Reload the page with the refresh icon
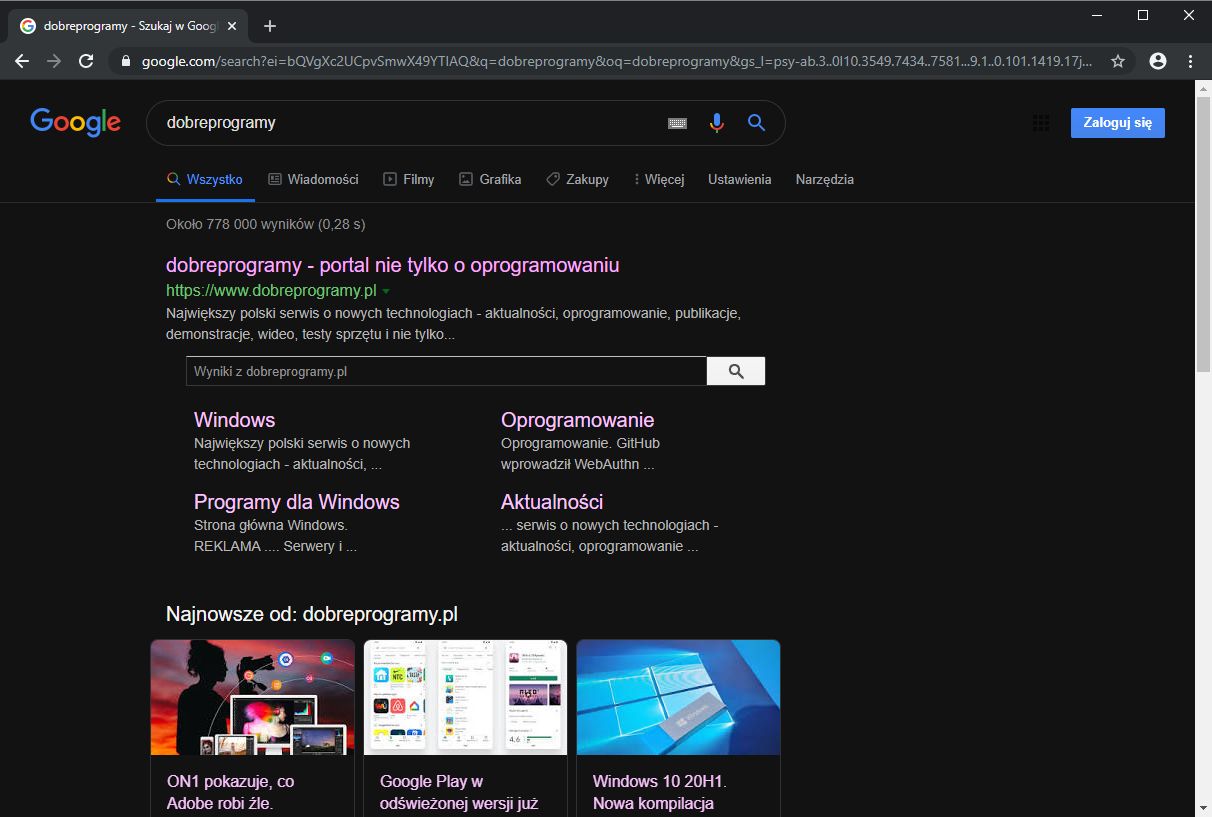 tap(86, 61)
